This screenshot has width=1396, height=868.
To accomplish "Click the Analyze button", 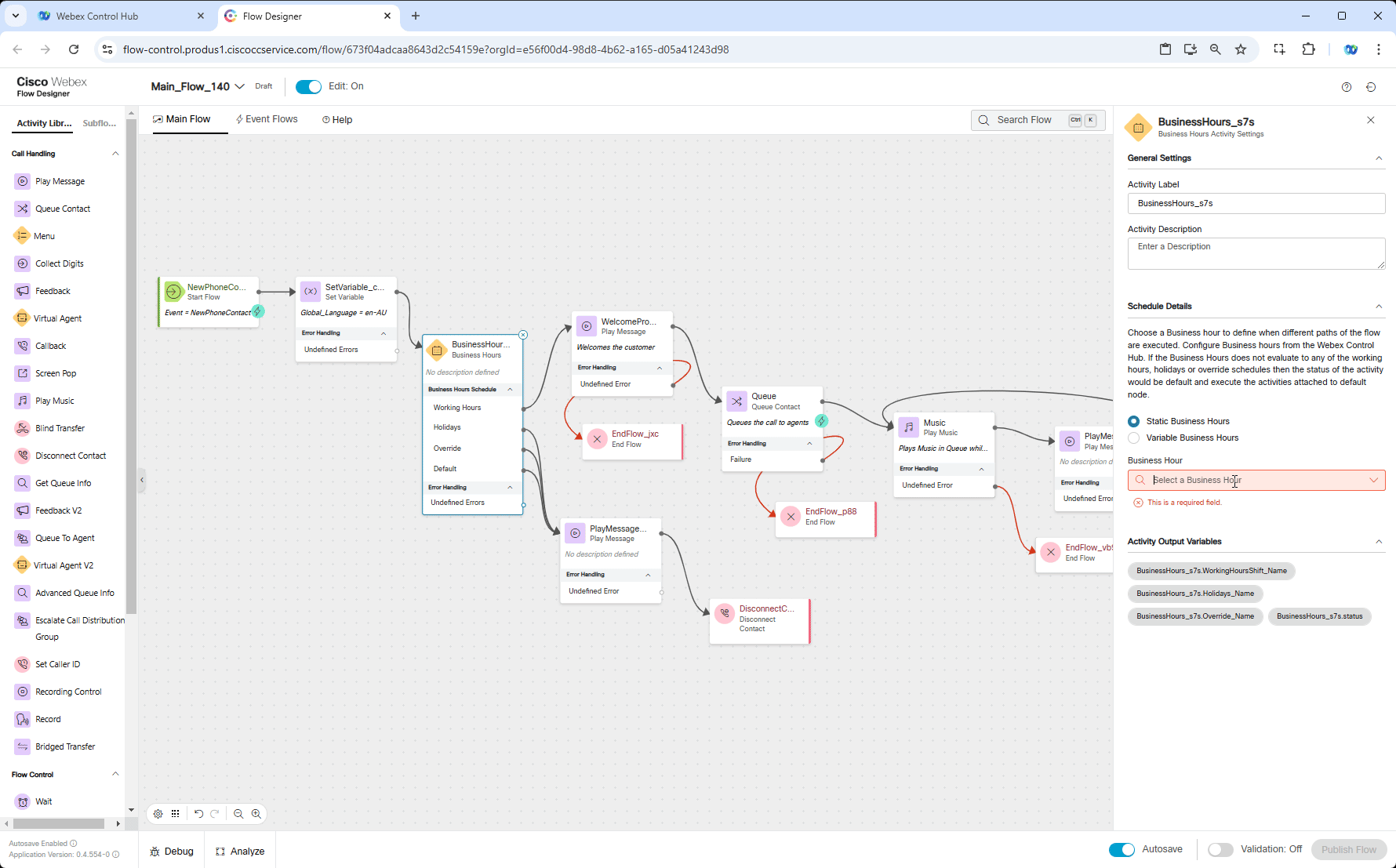I will (240, 852).
